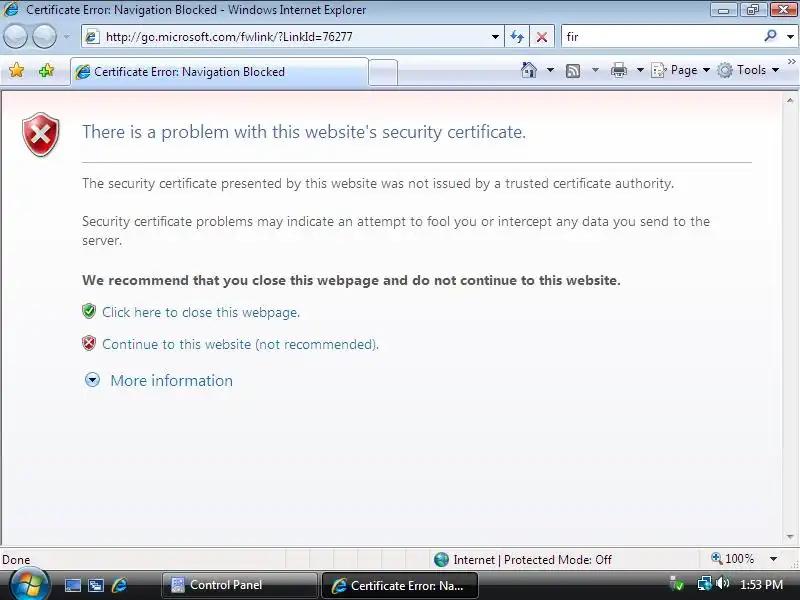Click the Done status bar text
Viewport: 800px width, 600px height.
(x=16, y=560)
